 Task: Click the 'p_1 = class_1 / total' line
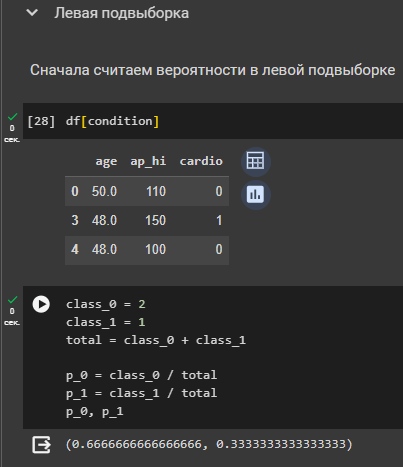pyautogui.click(x=142, y=393)
